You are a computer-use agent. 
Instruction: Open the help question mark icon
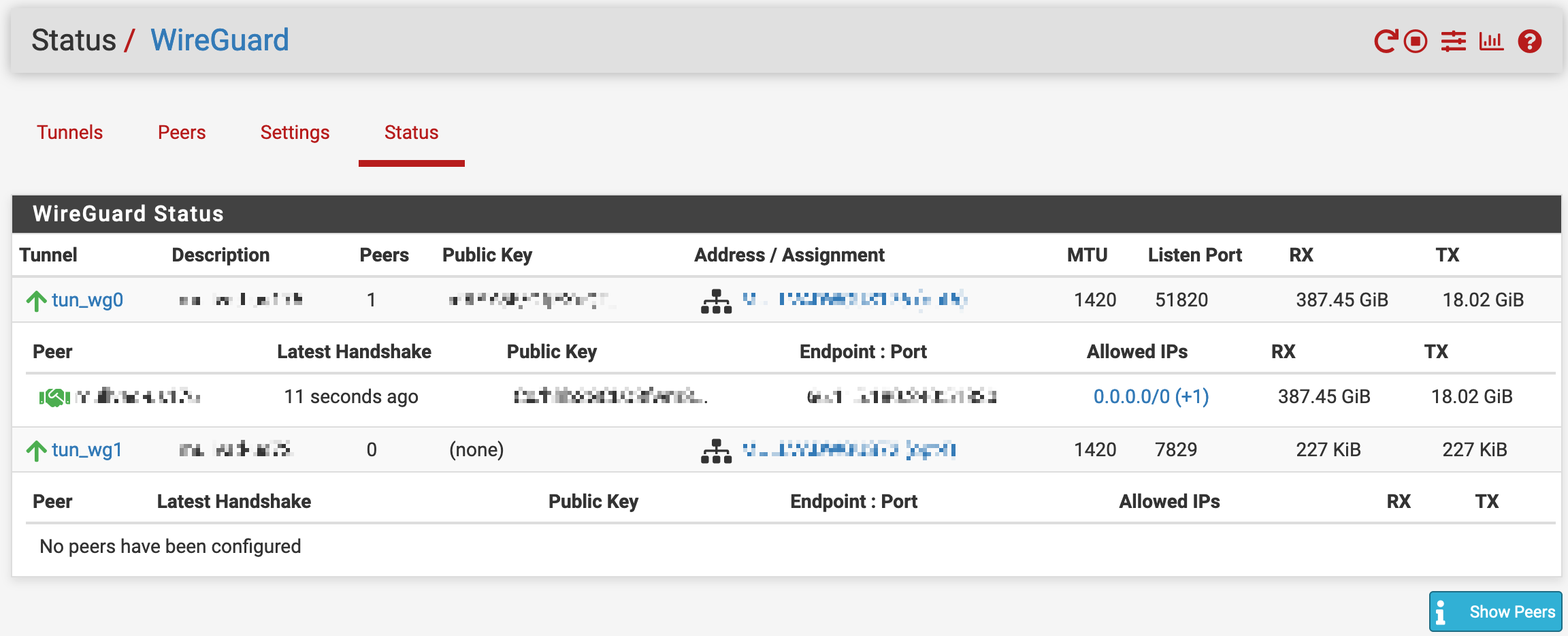pos(1529,42)
